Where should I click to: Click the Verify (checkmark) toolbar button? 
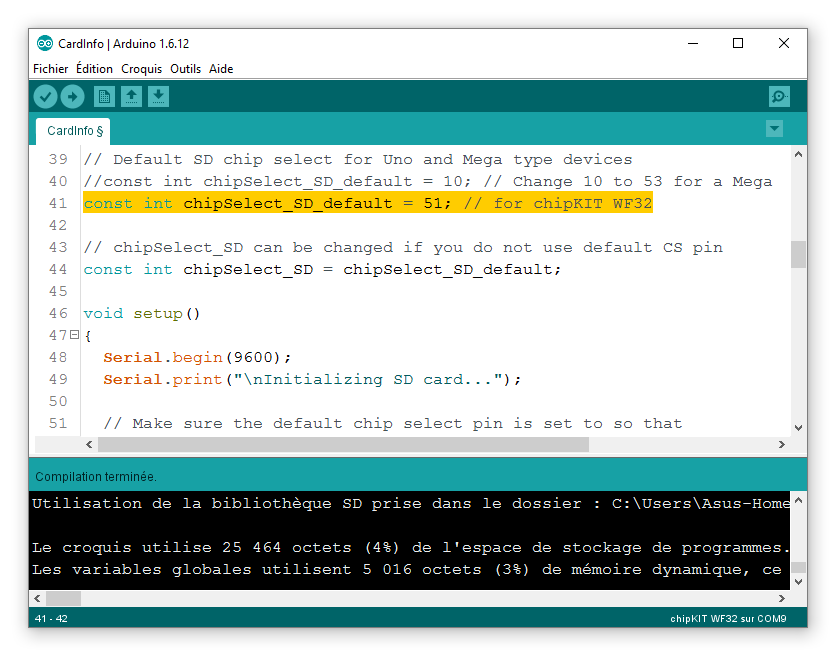point(45,97)
